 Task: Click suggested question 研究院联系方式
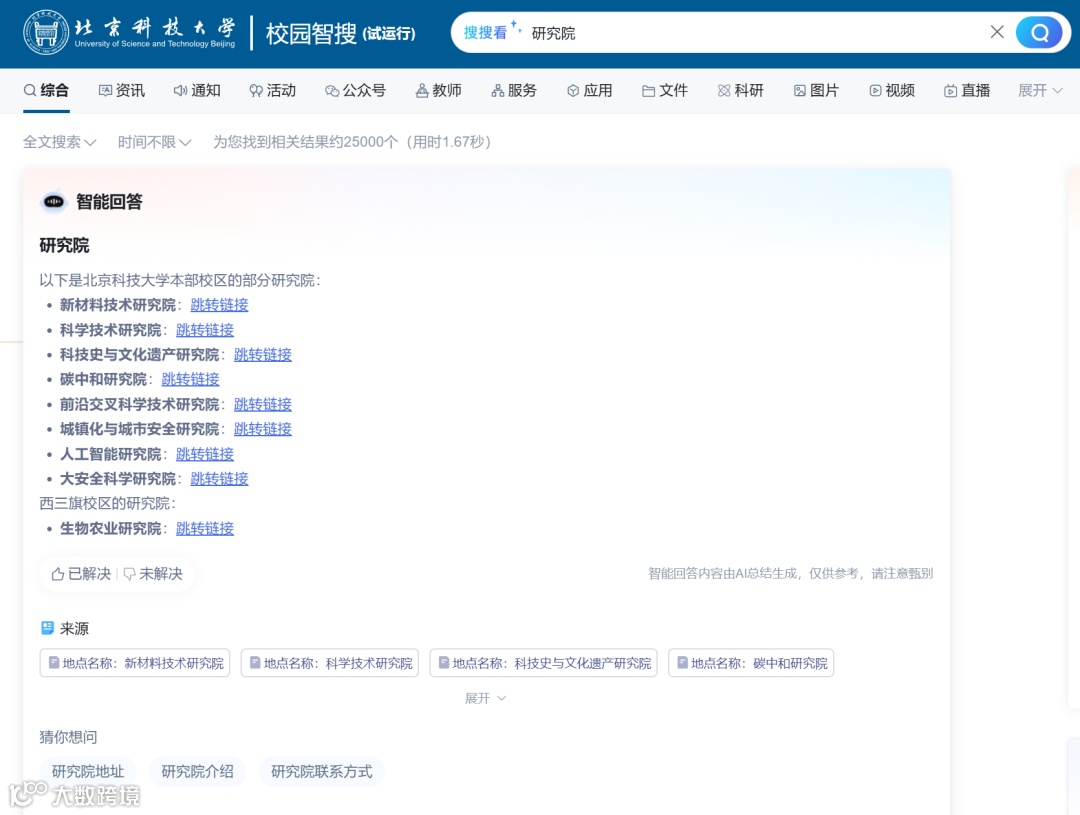[321, 772]
